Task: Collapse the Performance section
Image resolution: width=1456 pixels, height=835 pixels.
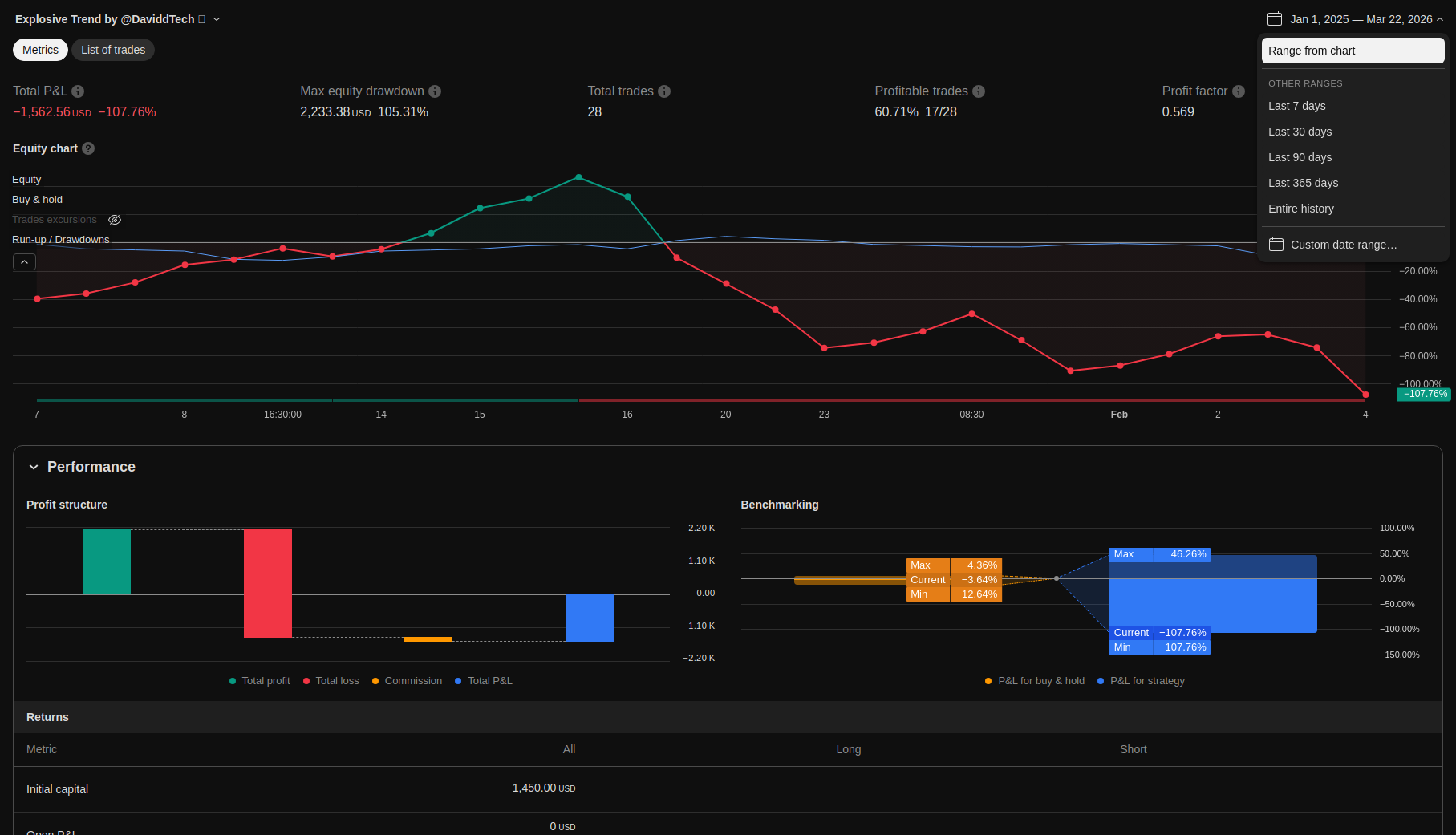Action: (34, 467)
